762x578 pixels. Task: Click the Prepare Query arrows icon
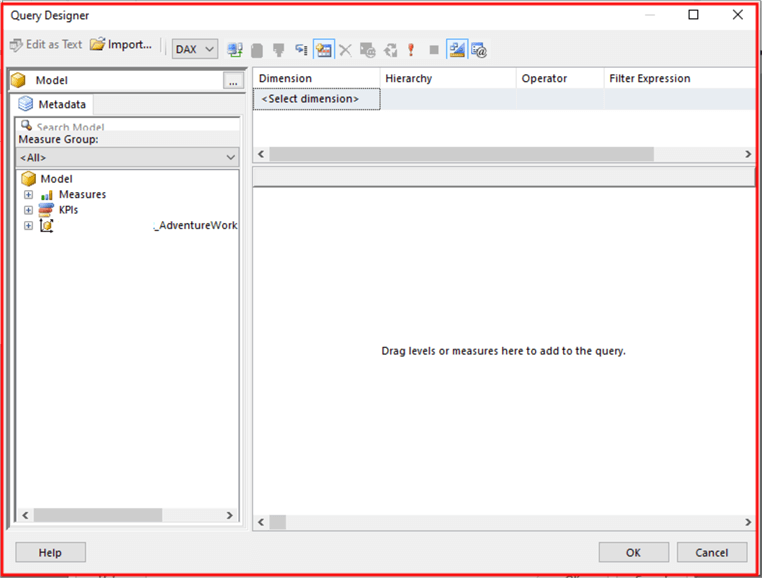coord(390,50)
